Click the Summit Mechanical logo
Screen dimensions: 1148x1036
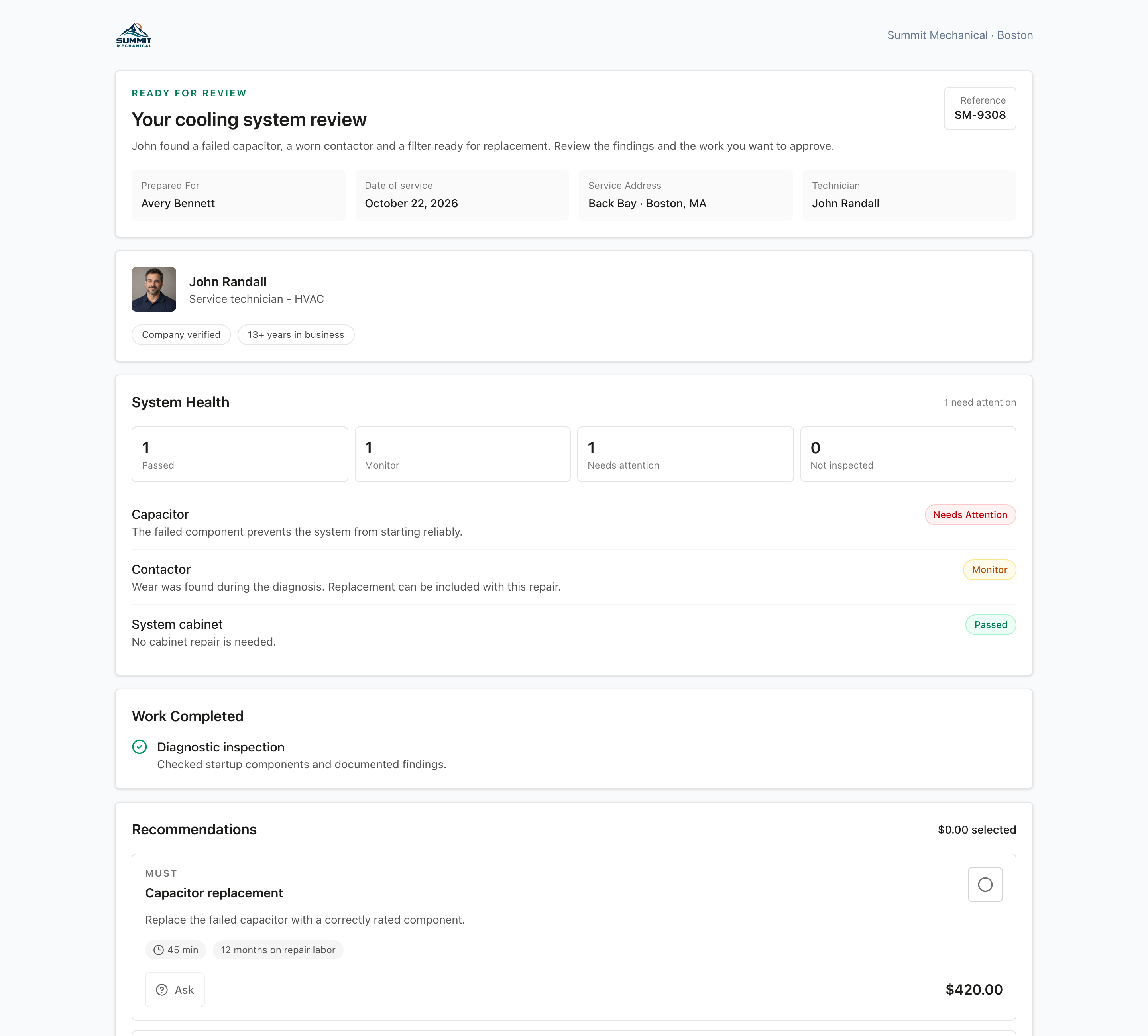pos(134,35)
